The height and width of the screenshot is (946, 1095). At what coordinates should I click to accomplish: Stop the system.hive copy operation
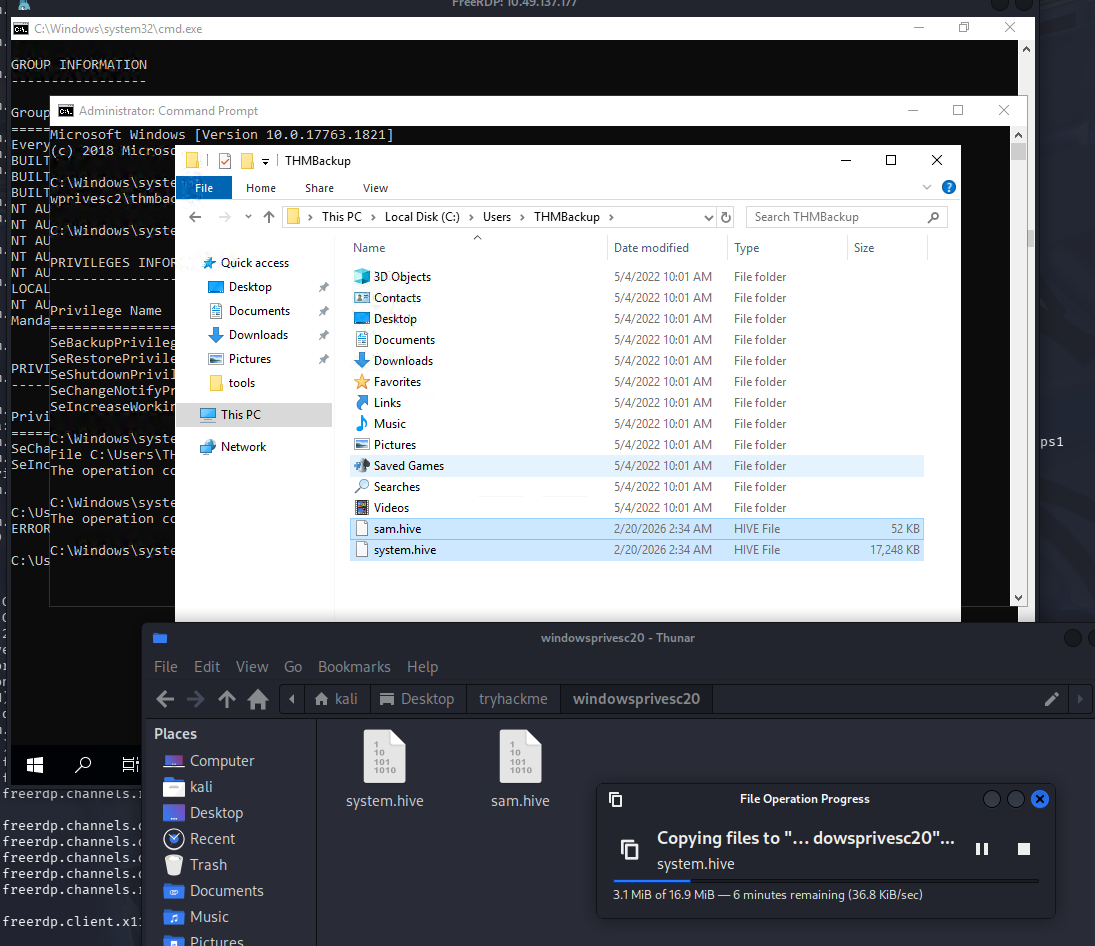click(1024, 849)
